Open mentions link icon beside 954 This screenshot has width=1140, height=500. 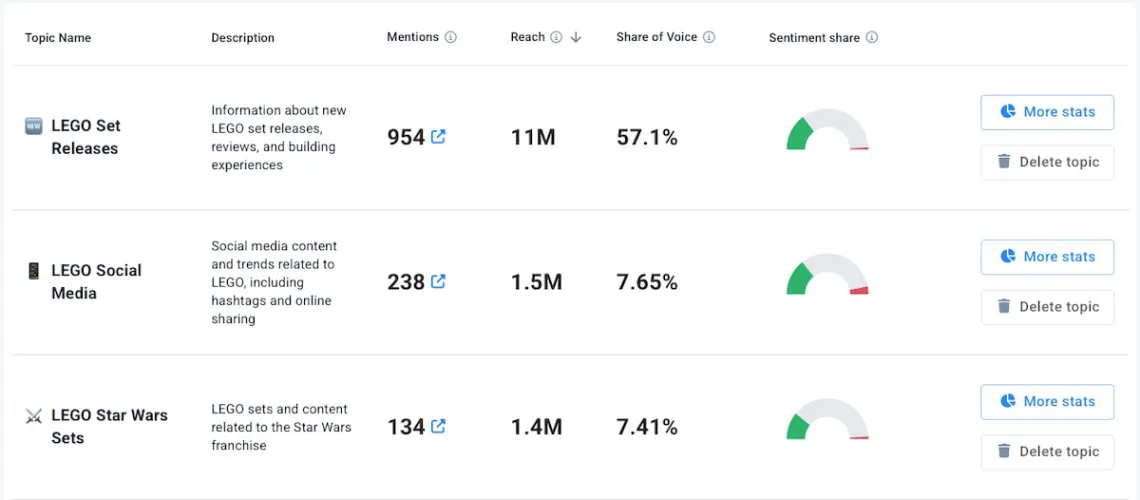(438, 137)
